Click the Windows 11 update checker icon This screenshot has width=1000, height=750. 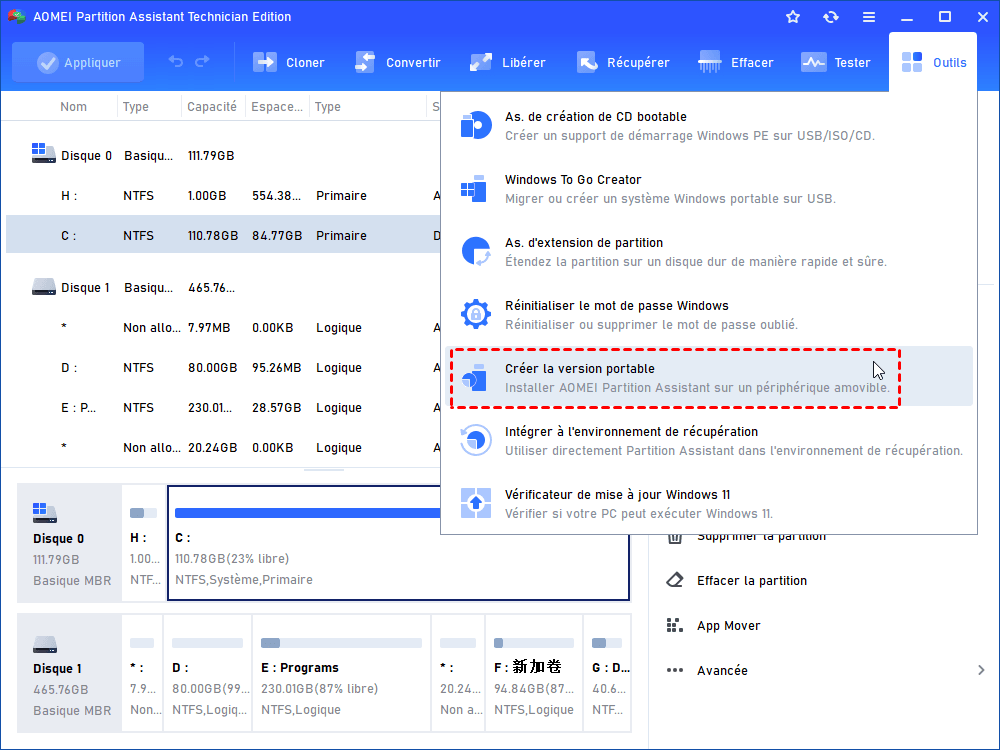[476, 503]
